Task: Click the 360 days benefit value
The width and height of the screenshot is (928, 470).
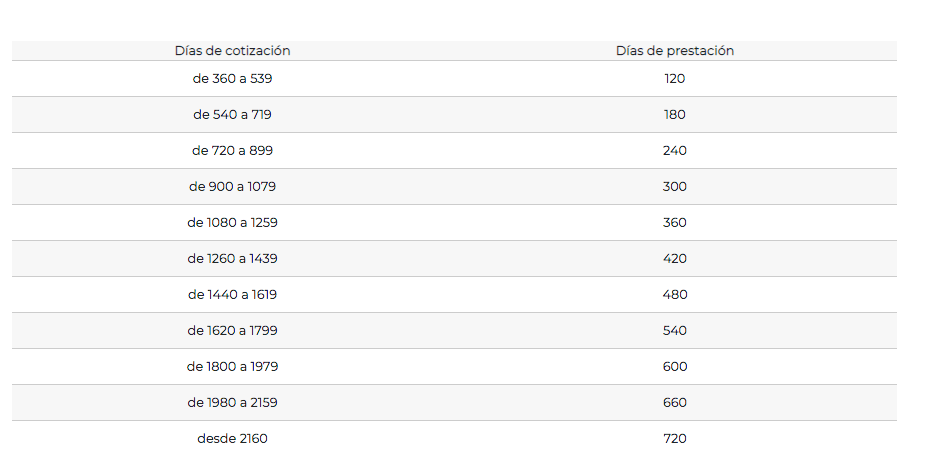Action: tap(674, 222)
